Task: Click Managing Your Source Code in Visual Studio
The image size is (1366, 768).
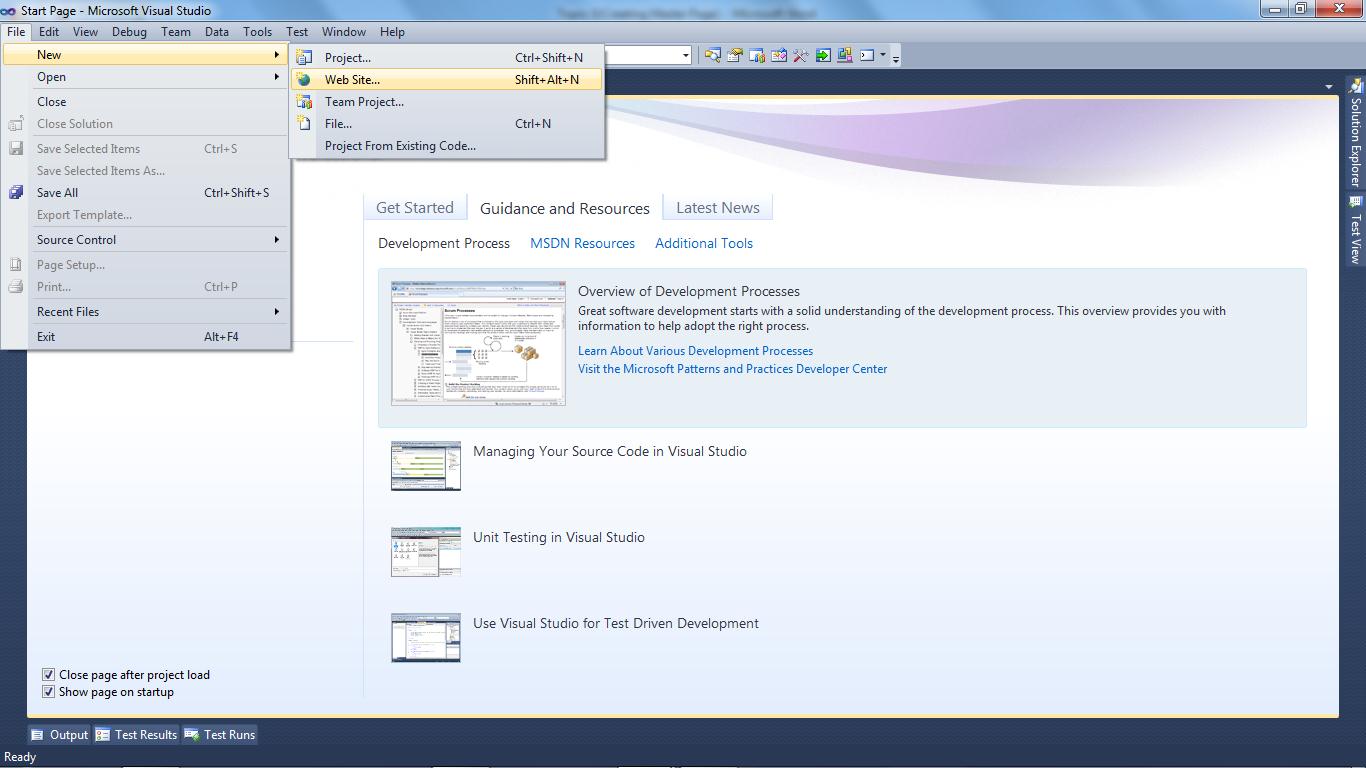Action: [610, 451]
